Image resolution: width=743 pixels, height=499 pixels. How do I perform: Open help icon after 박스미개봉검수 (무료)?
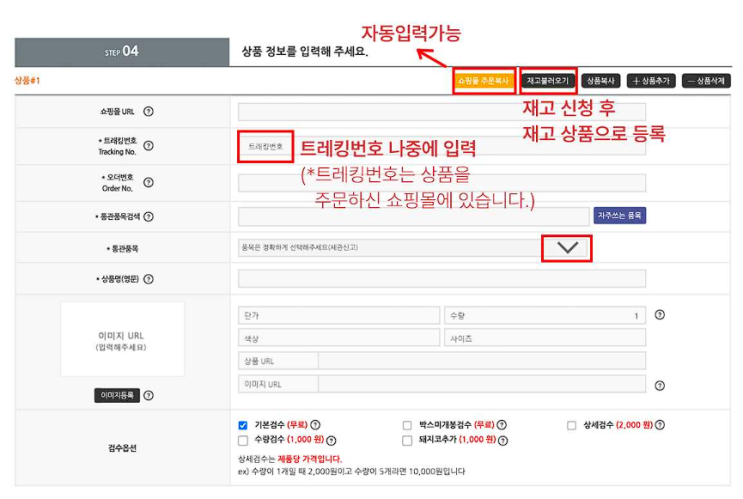(x=502, y=425)
